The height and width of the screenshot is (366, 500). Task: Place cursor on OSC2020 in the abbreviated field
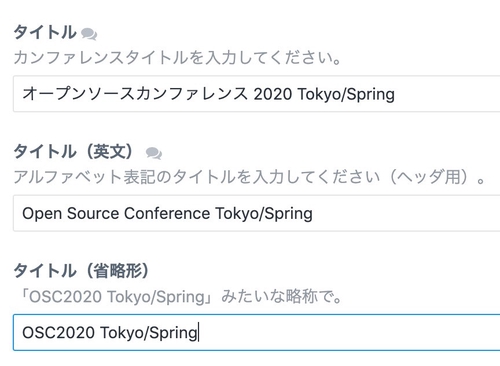coord(58,333)
